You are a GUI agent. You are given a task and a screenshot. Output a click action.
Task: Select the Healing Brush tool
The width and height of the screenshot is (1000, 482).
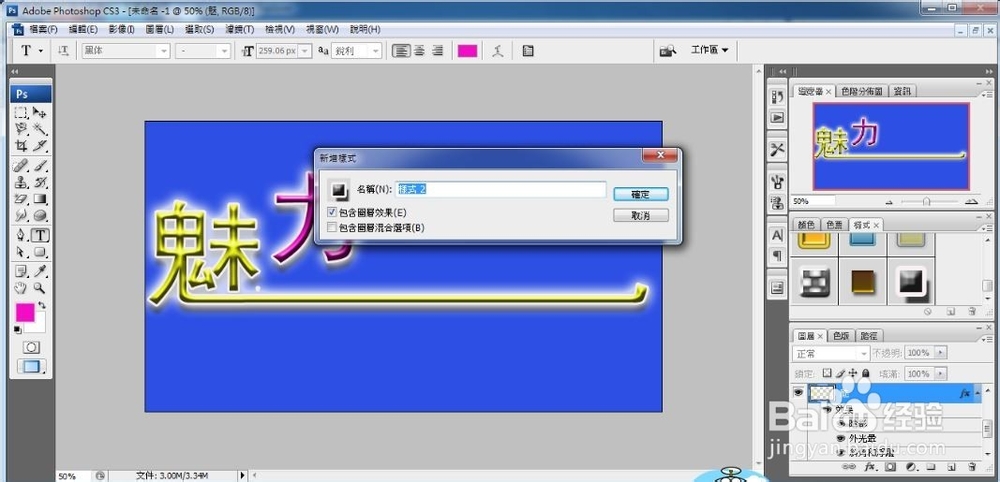click(22, 166)
